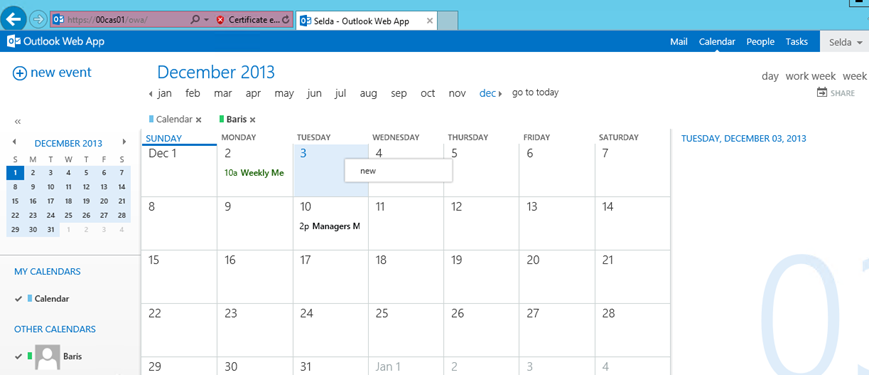Select 'new' in the context menu
The image size is (869, 375).
(398, 171)
